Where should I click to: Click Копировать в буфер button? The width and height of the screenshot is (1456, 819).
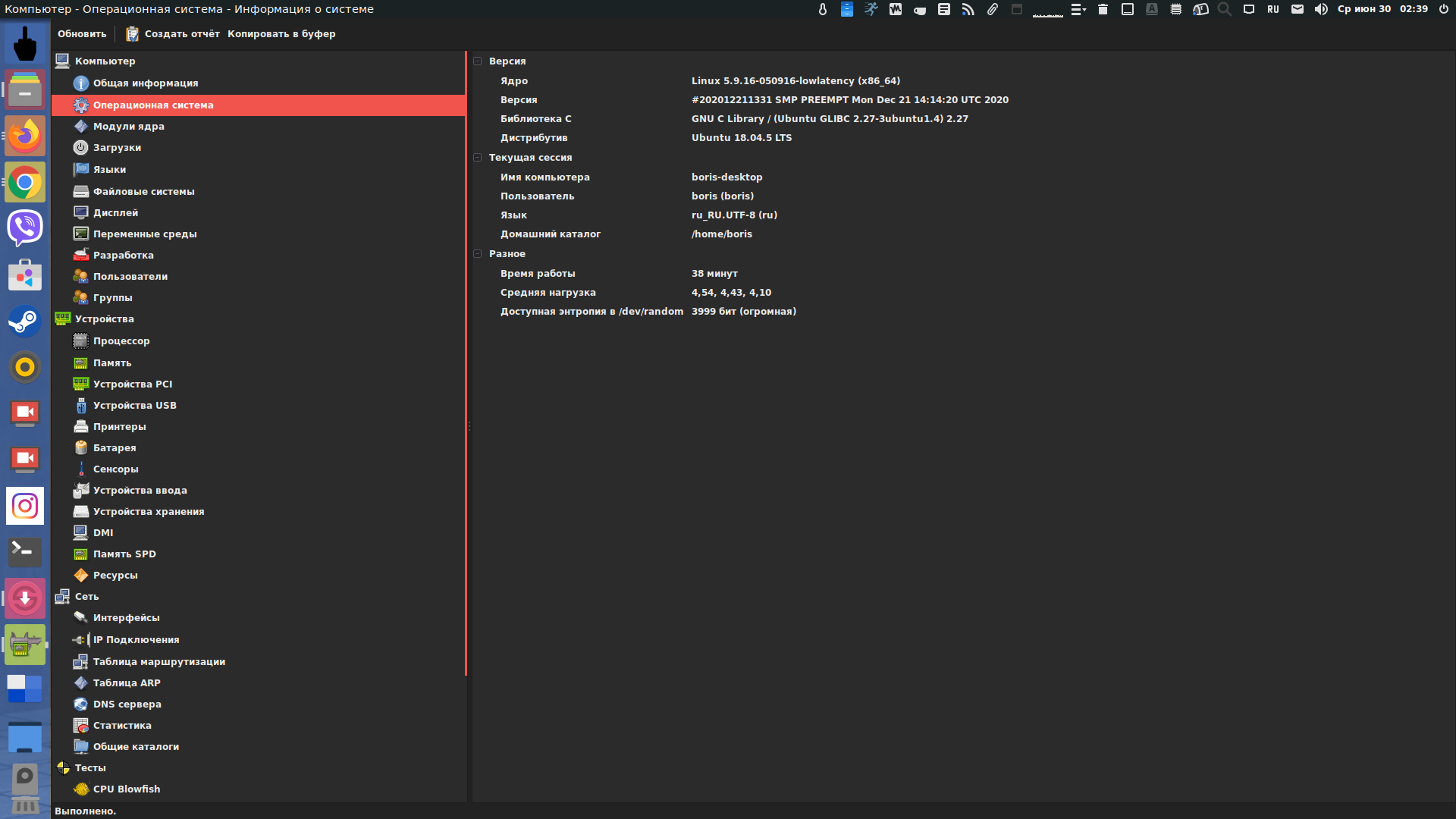pyautogui.click(x=281, y=34)
